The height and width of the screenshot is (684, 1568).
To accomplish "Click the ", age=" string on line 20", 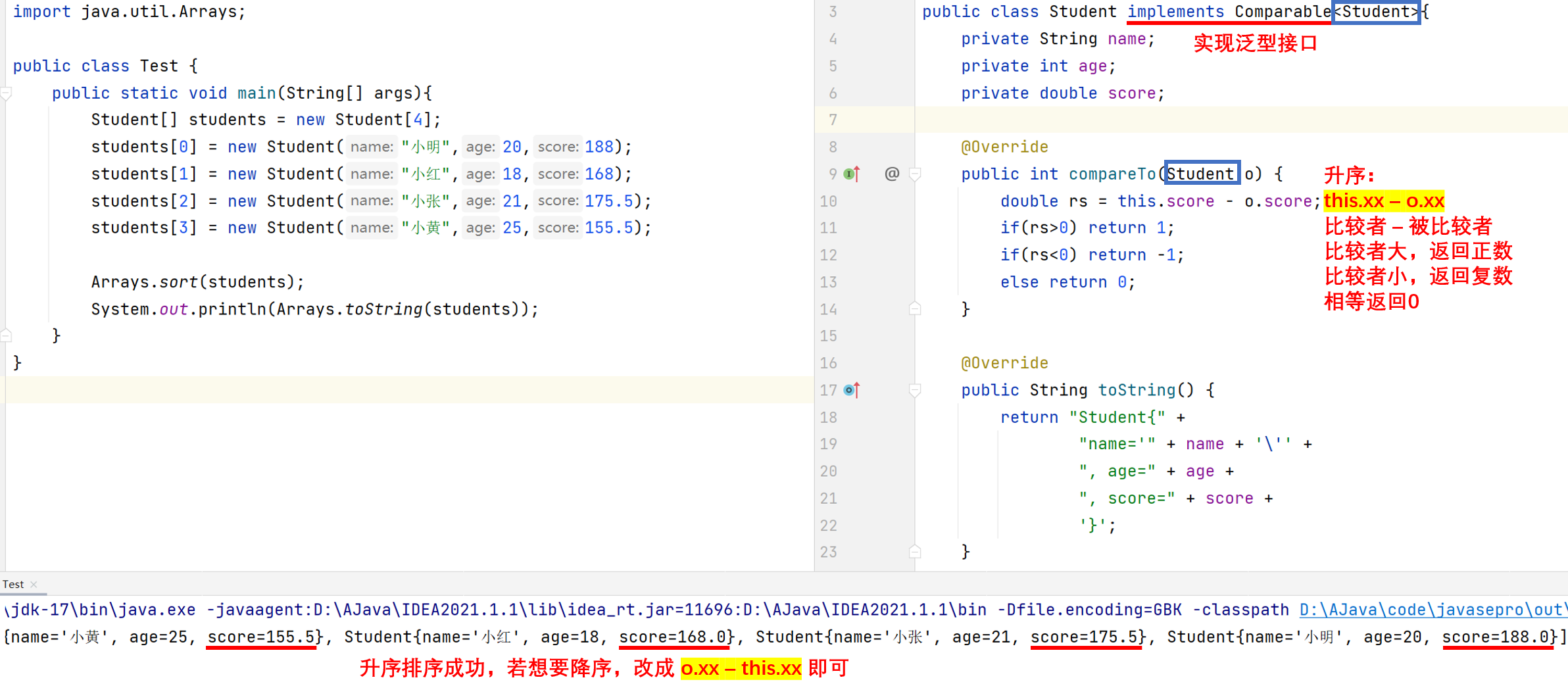I will point(1117,471).
